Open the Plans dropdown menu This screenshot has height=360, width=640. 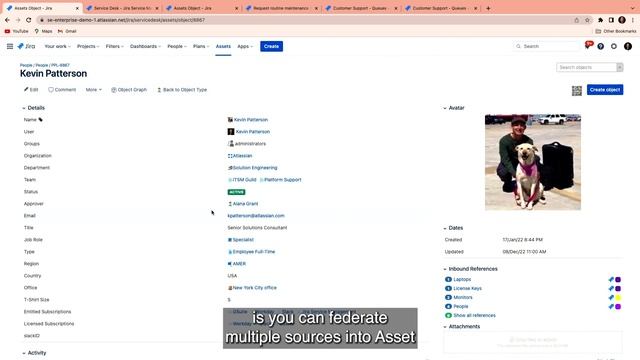[201, 47]
